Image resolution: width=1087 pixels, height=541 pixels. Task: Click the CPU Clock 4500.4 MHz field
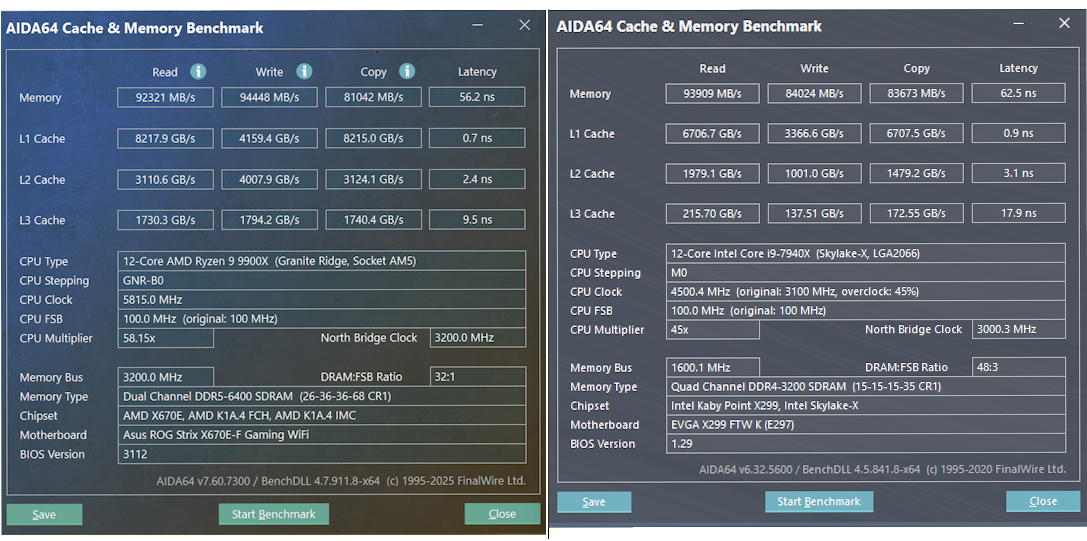tap(866, 291)
